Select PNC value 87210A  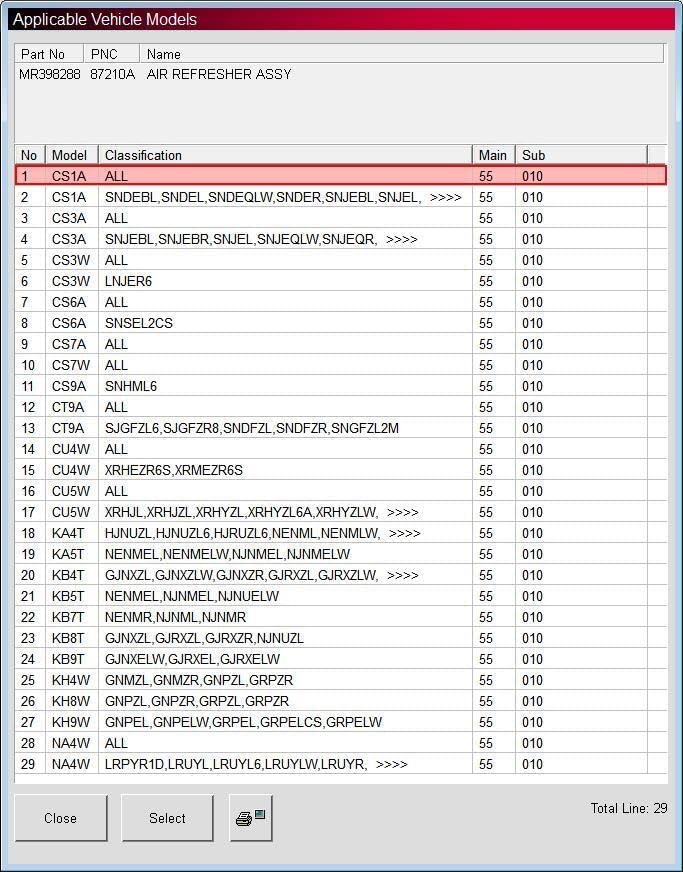pos(112,74)
